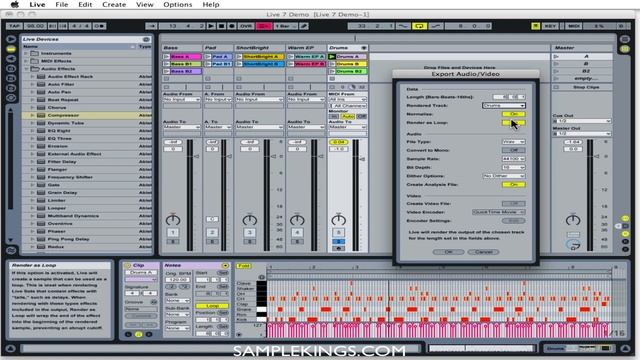Open File Browser 1 icon
This screenshot has height=360, width=640.
(x=11, y=69)
